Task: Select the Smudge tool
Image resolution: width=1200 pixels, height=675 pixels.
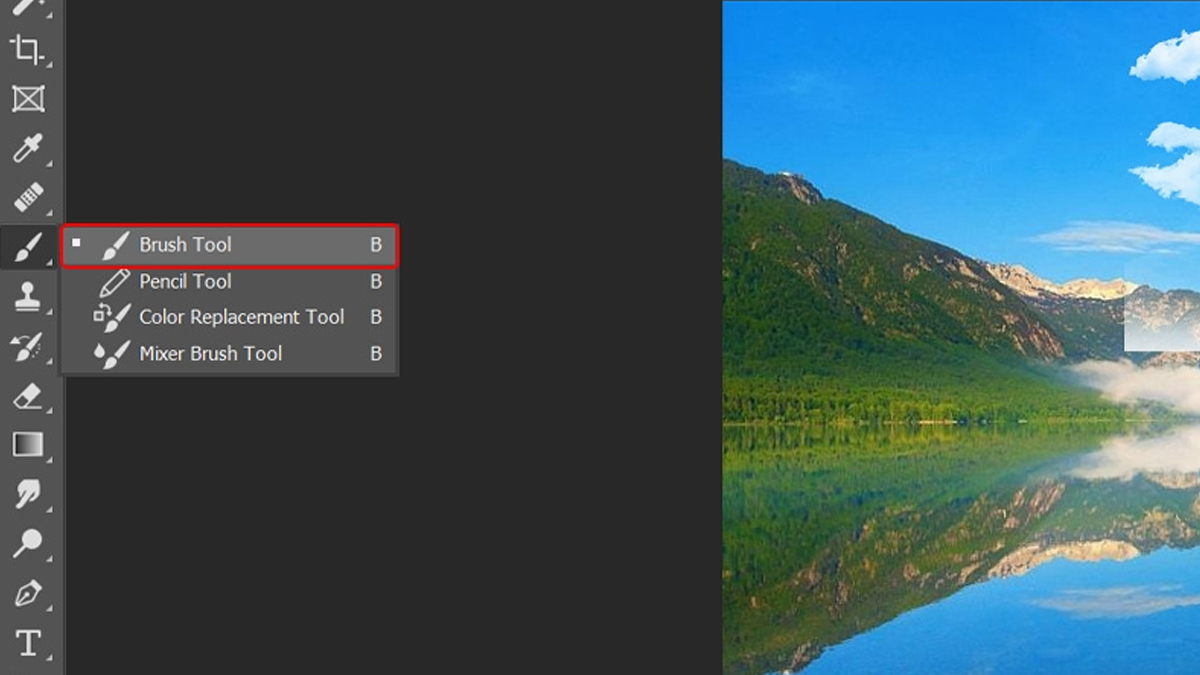Action: (x=27, y=494)
